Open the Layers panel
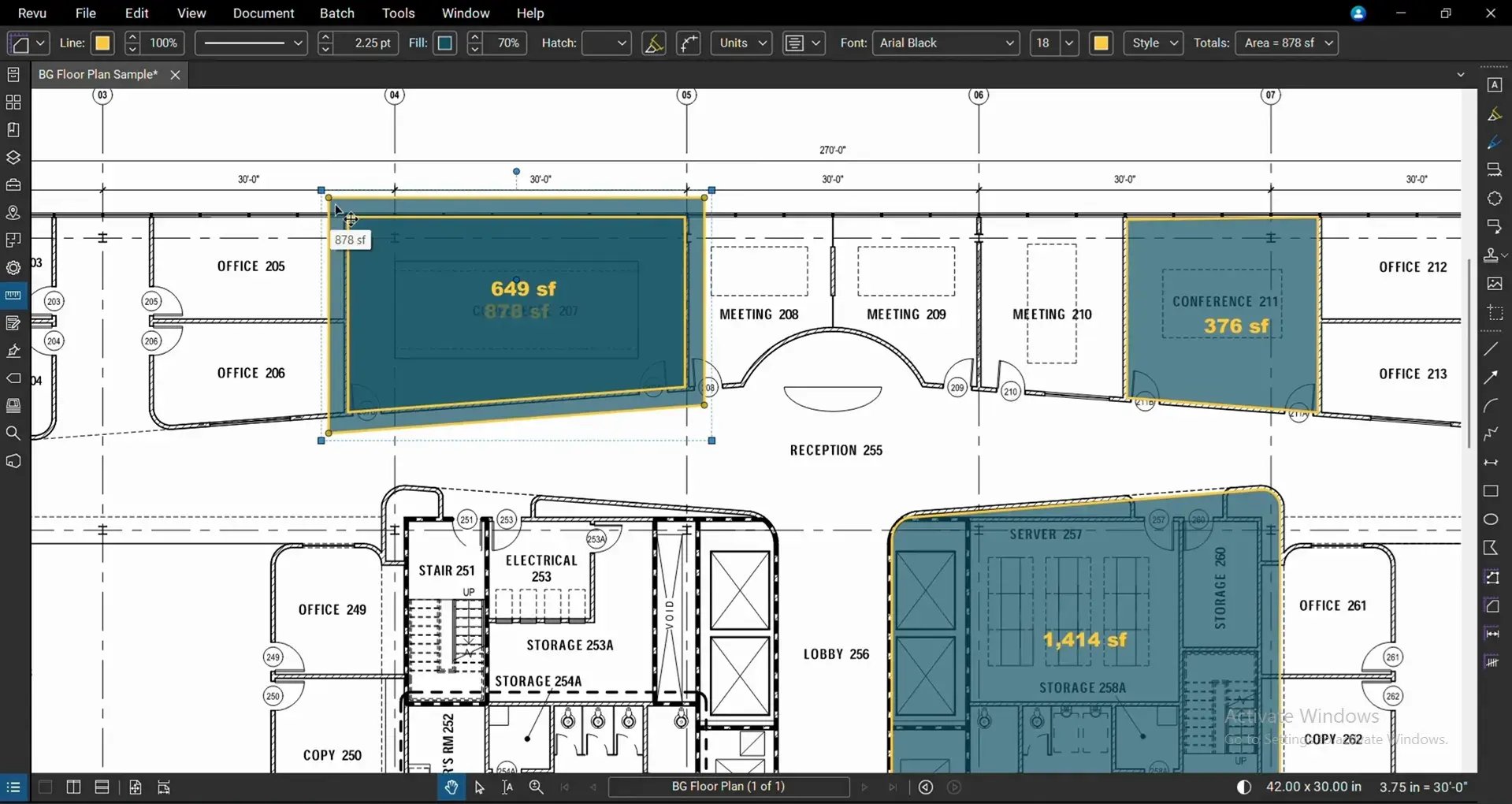The height and width of the screenshot is (804, 1512). (x=13, y=158)
